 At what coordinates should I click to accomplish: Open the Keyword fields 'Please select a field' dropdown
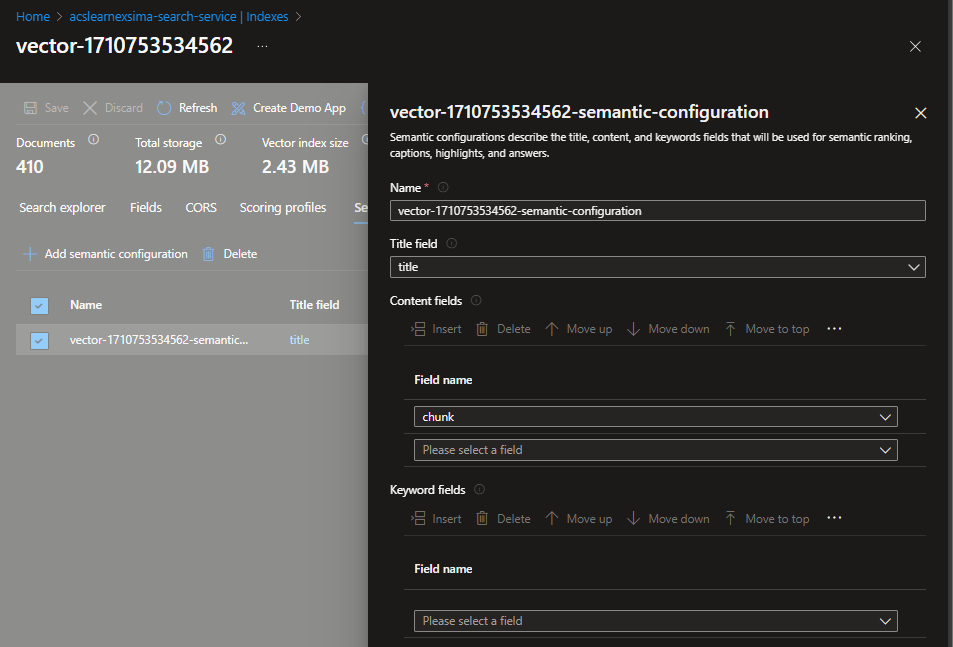pos(656,621)
